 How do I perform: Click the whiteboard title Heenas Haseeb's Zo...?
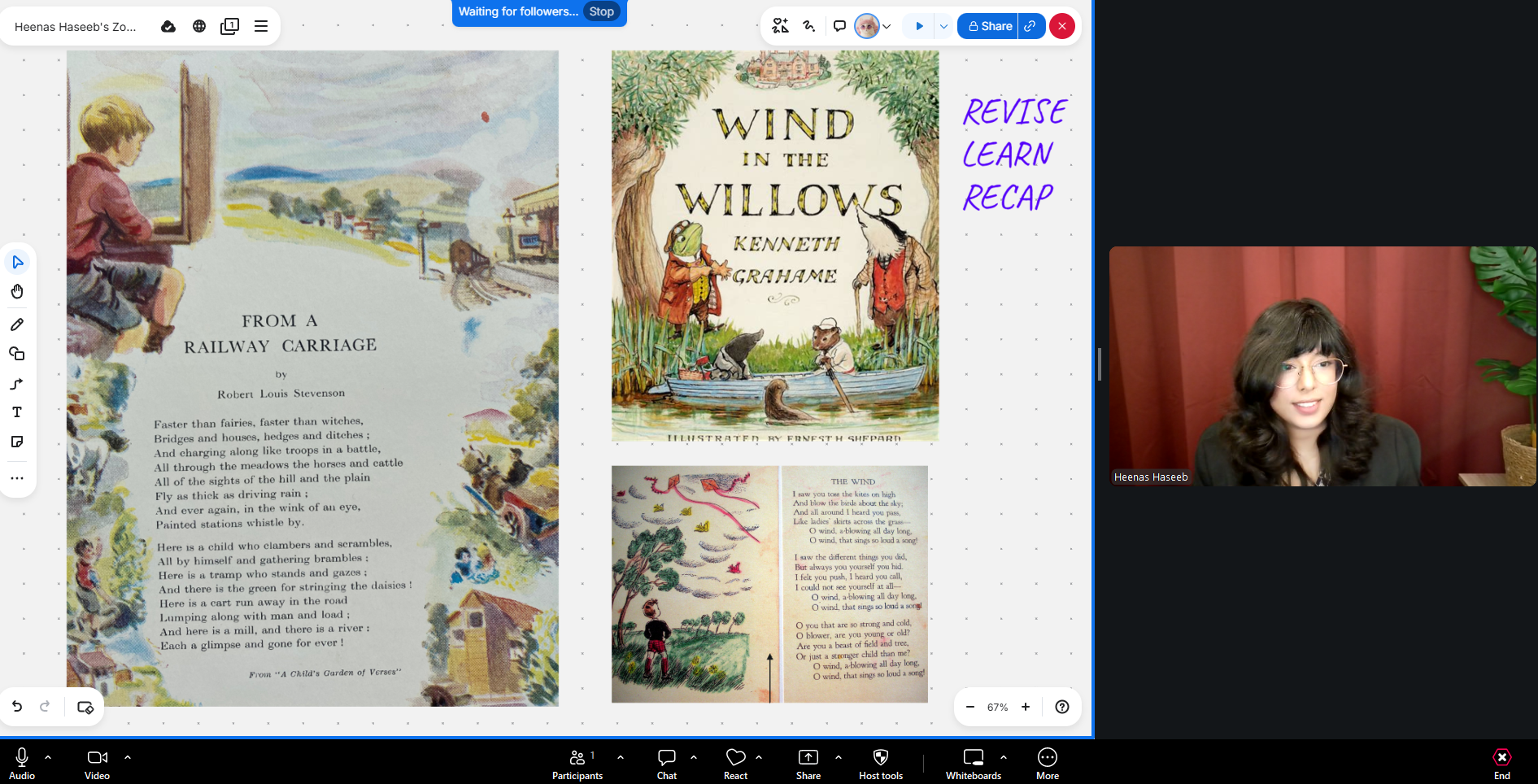pos(76,27)
